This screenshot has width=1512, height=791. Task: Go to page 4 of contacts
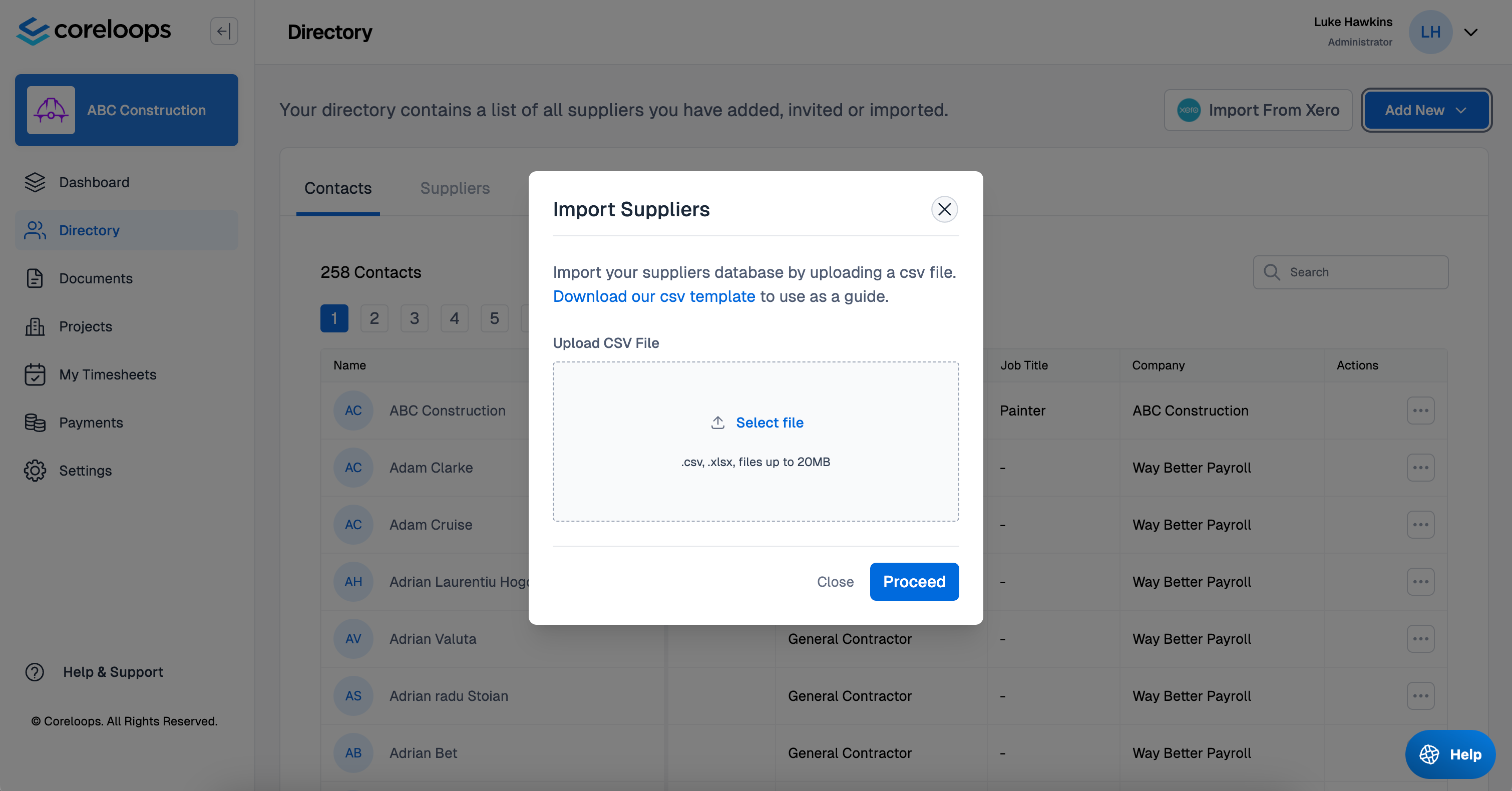pyautogui.click(x=454, y=318)
